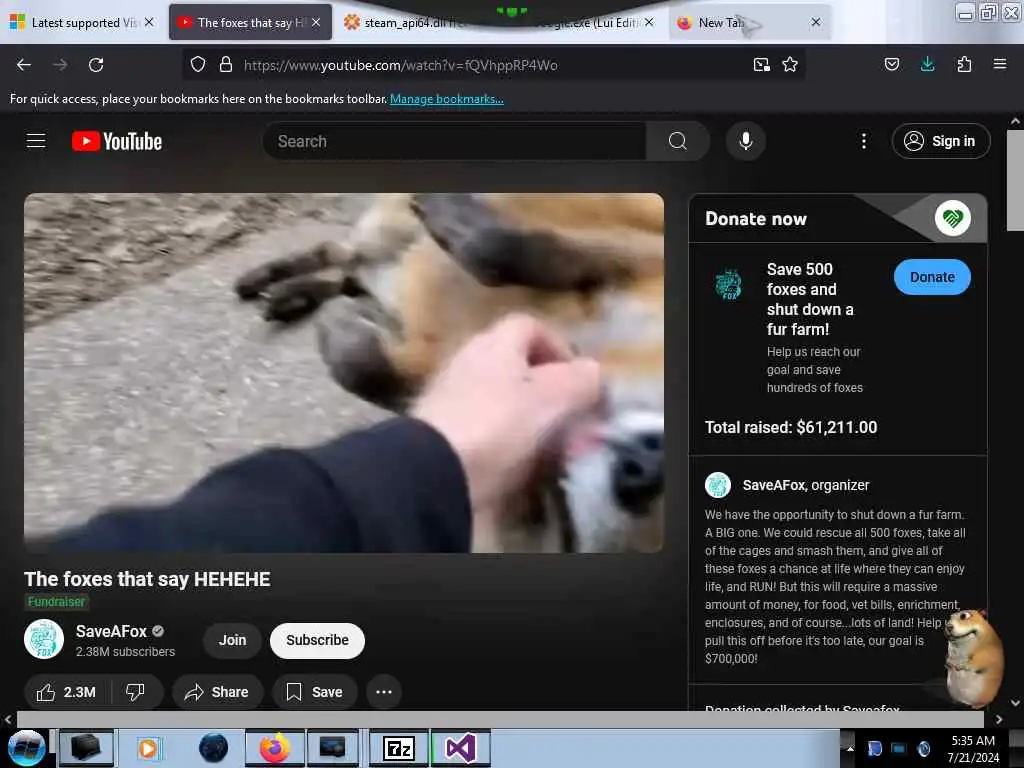The width and height of the screenshot is (1024, 768).
Task: Switch to the New Tab tab
Action: (749, 23)
